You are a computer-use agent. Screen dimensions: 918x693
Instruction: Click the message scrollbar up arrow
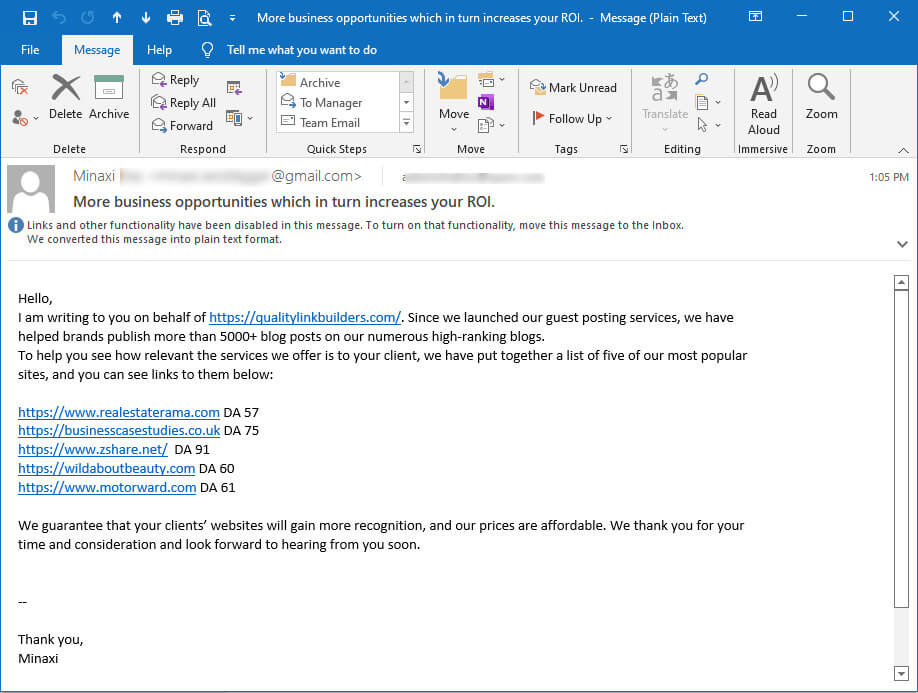[901, 282]
